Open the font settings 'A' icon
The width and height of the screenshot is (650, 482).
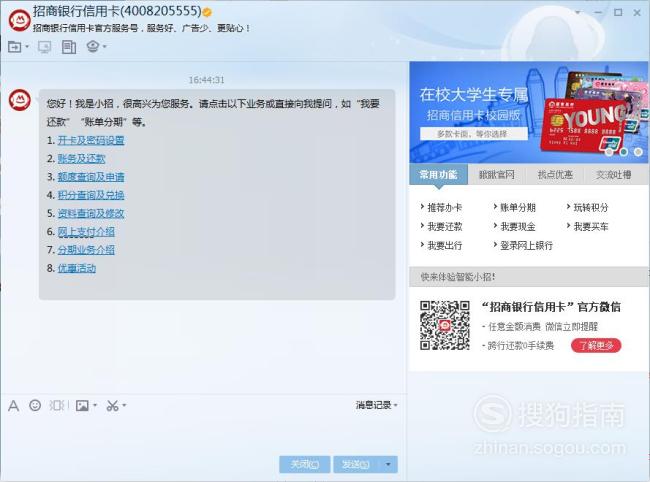click(x=13, y=405)
